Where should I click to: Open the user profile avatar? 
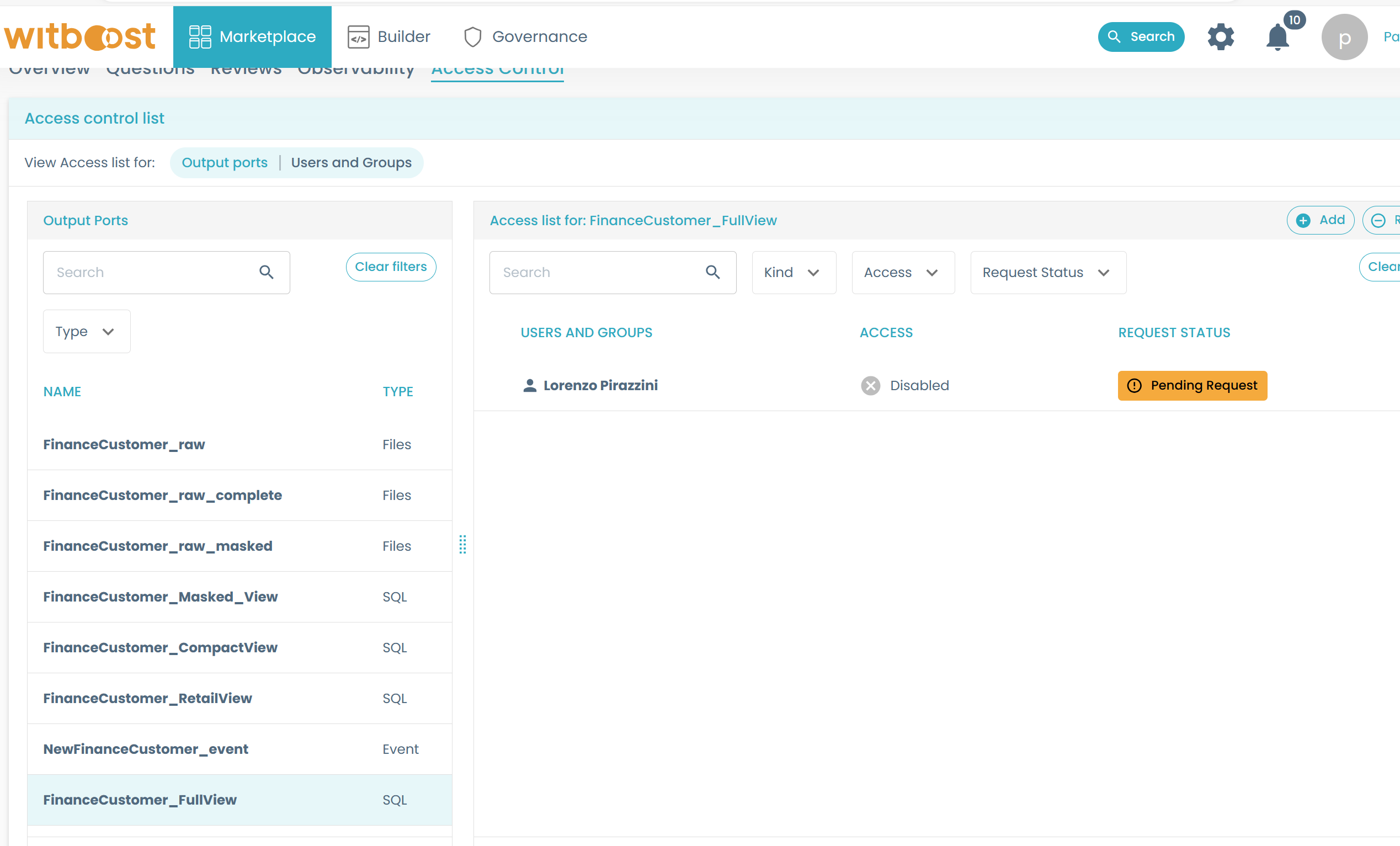pyautogui.click(x=1344, y=37)
